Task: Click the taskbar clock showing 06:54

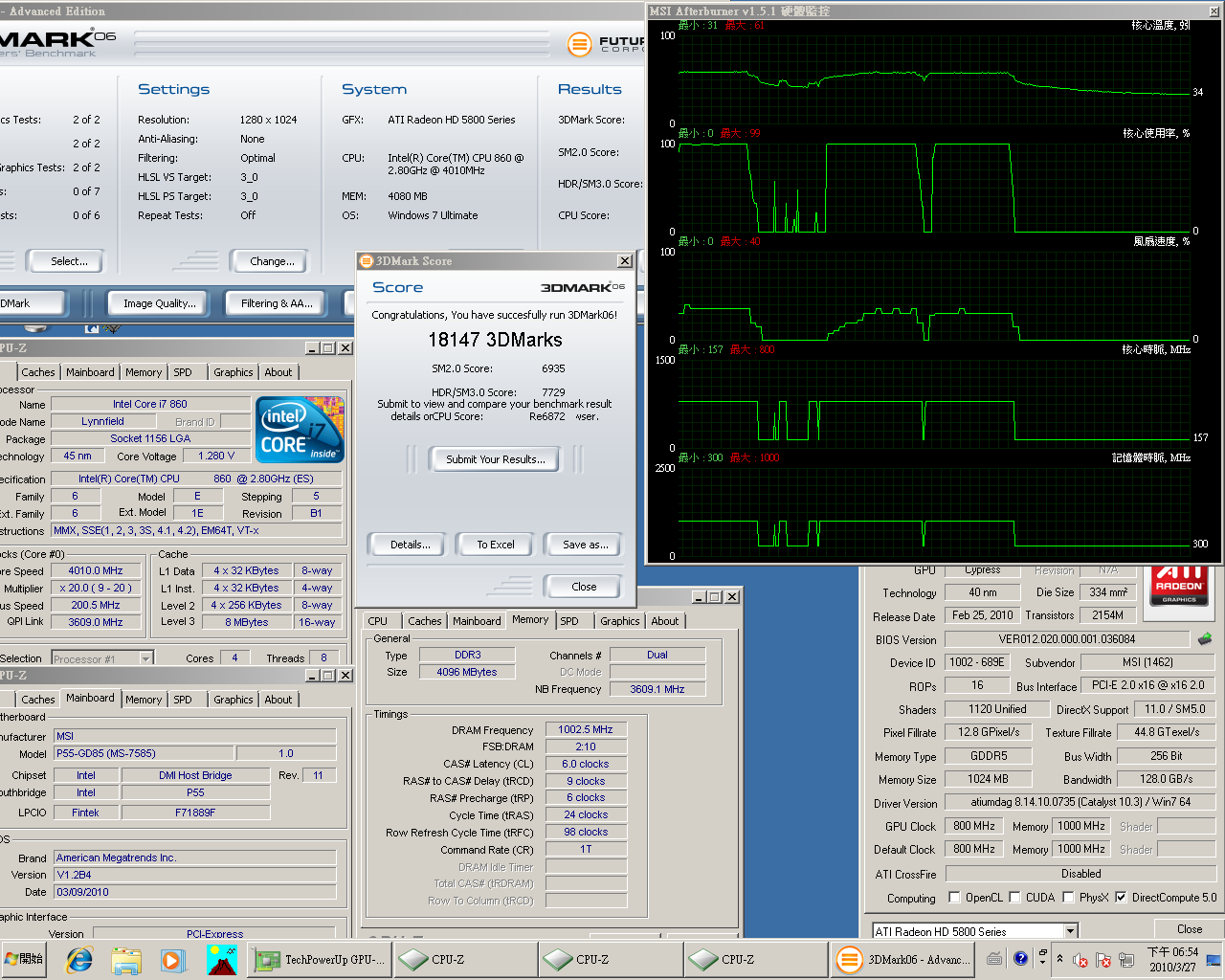Action: [1172, 959]
